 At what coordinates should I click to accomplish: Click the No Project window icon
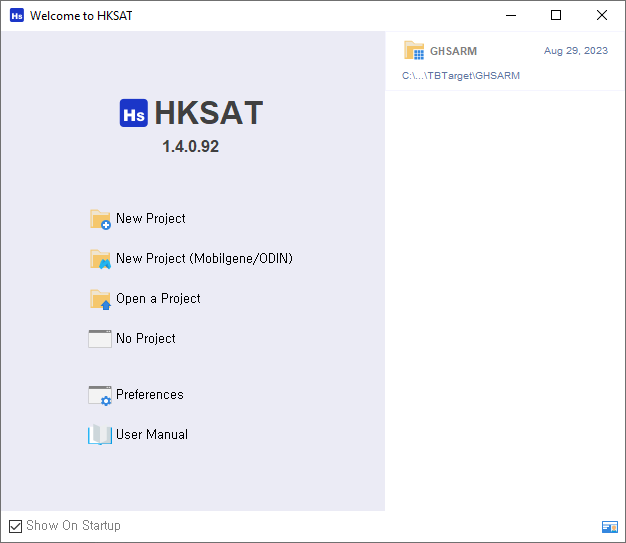click(x=100, y=339)
